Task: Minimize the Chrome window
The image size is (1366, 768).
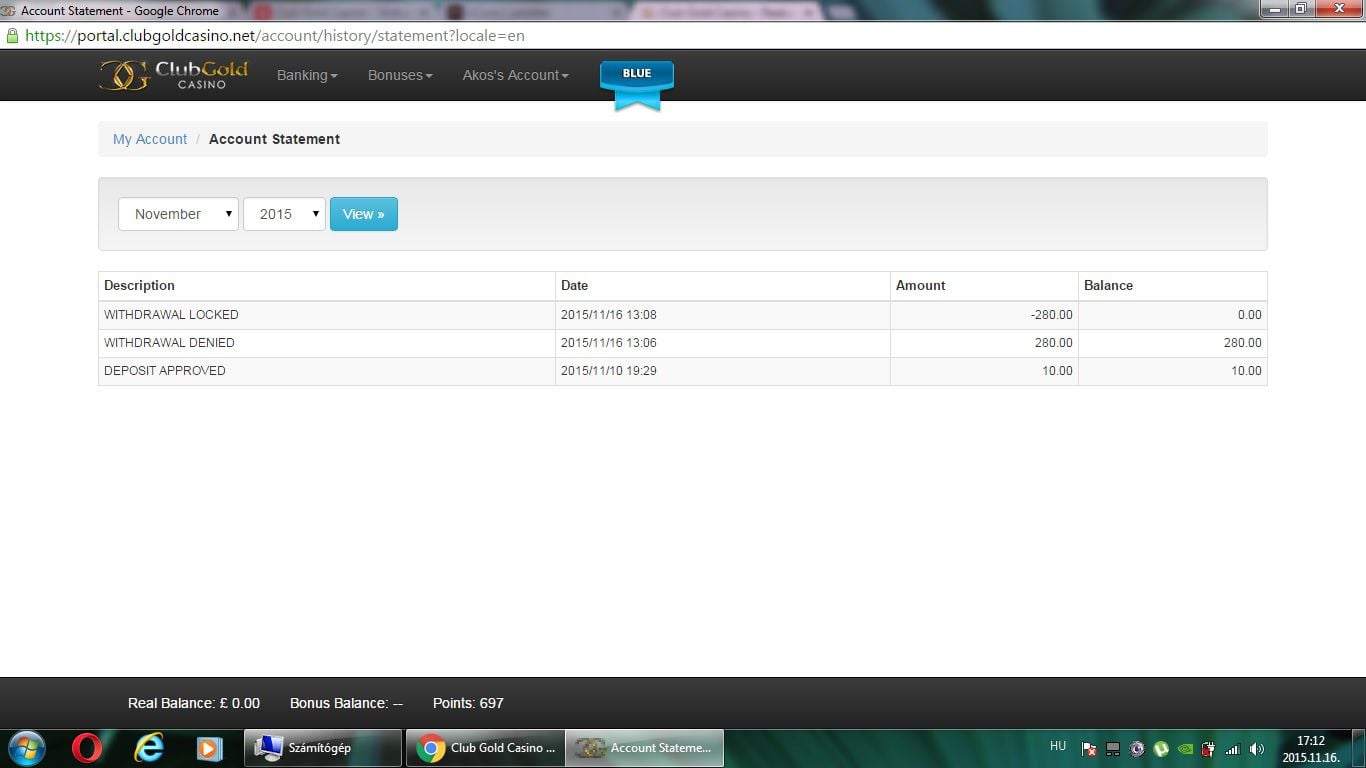Action: [1272, 9]
